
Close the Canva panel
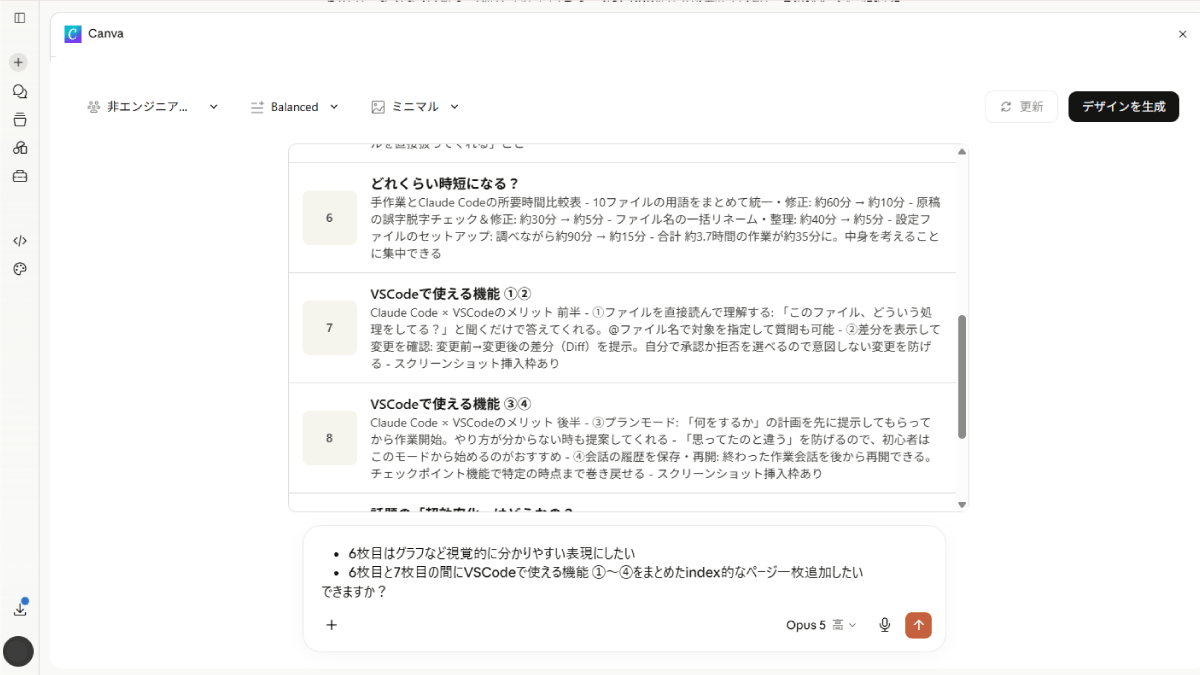[x=1182, y=34]
